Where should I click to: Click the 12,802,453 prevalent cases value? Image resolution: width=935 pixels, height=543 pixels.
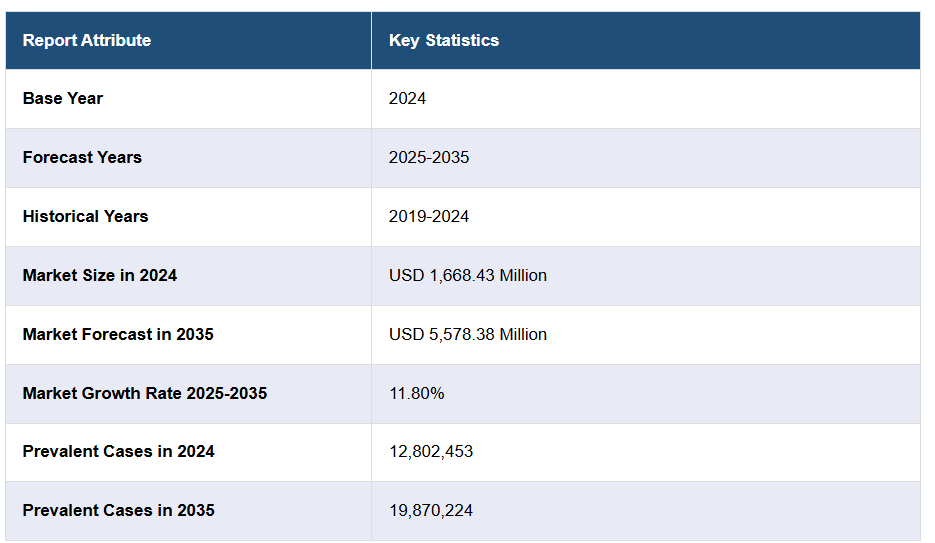click(431, 451)
